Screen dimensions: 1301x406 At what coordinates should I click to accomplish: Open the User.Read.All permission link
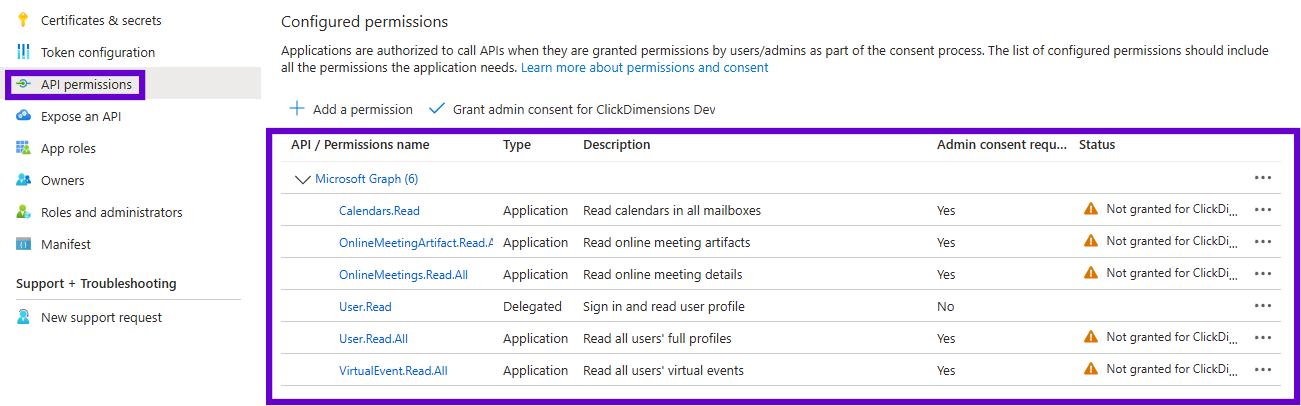click(373, 339)
